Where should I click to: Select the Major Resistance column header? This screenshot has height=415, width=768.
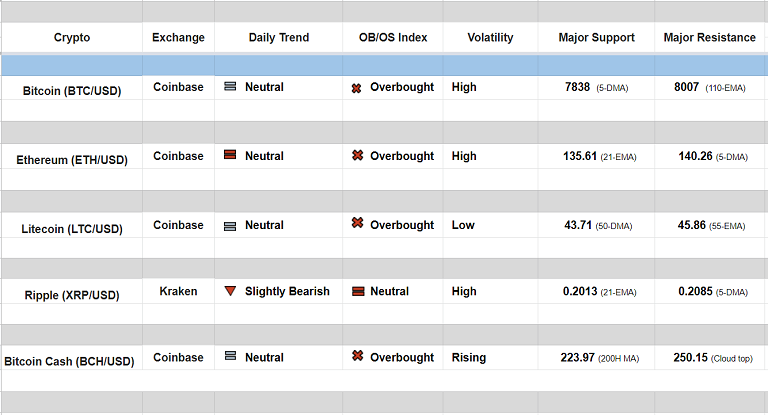pyautogui.click(x=710, y=38)
